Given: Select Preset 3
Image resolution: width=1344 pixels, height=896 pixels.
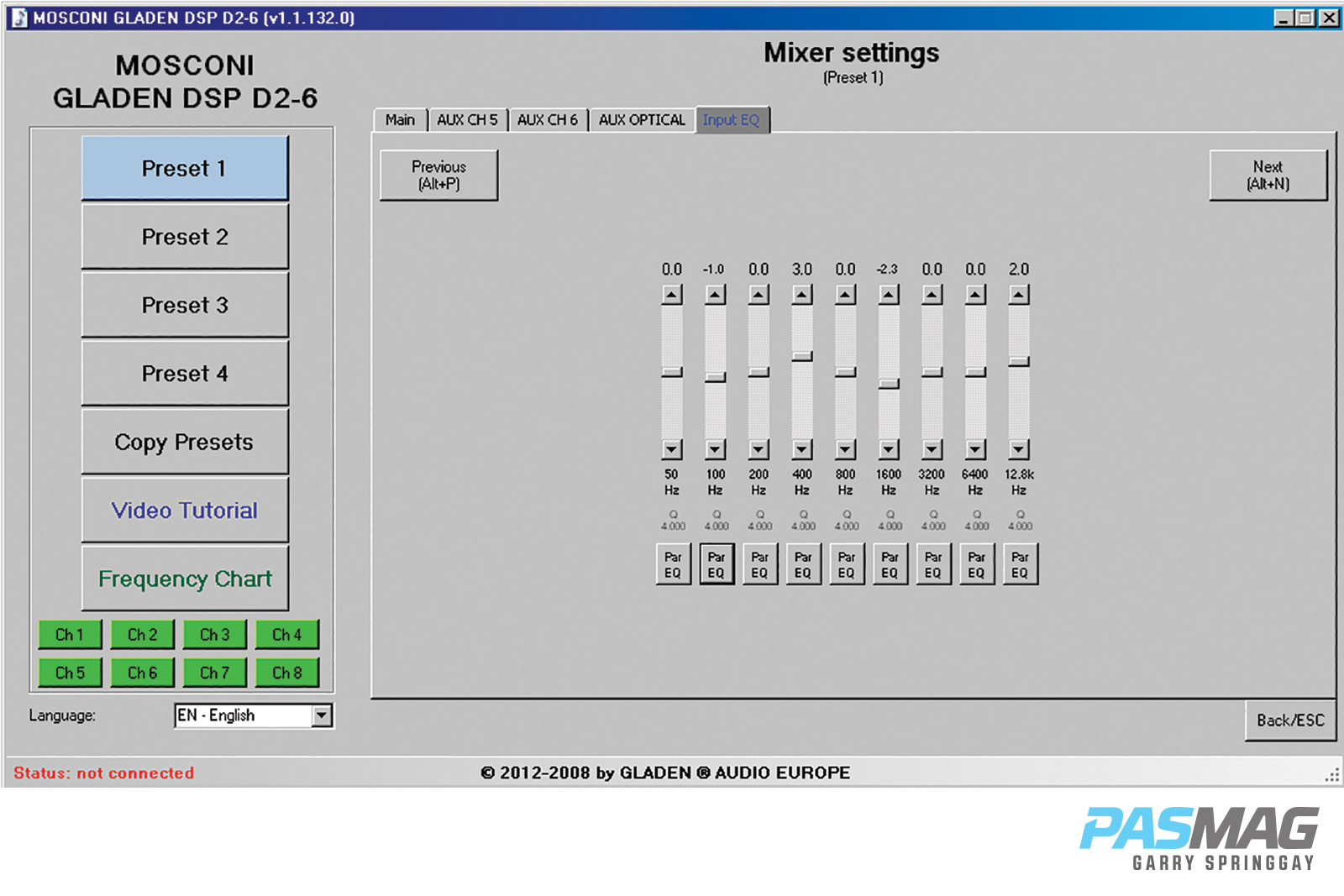Looking at the screenshot, I should [185, 305].
